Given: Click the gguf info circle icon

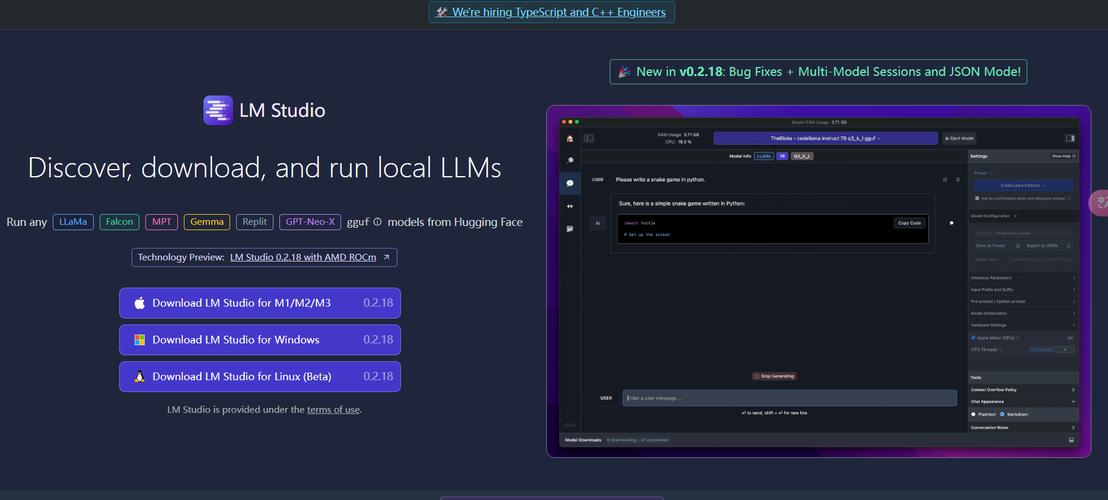Looking at the screenshot, I should (x=377, y=222).
